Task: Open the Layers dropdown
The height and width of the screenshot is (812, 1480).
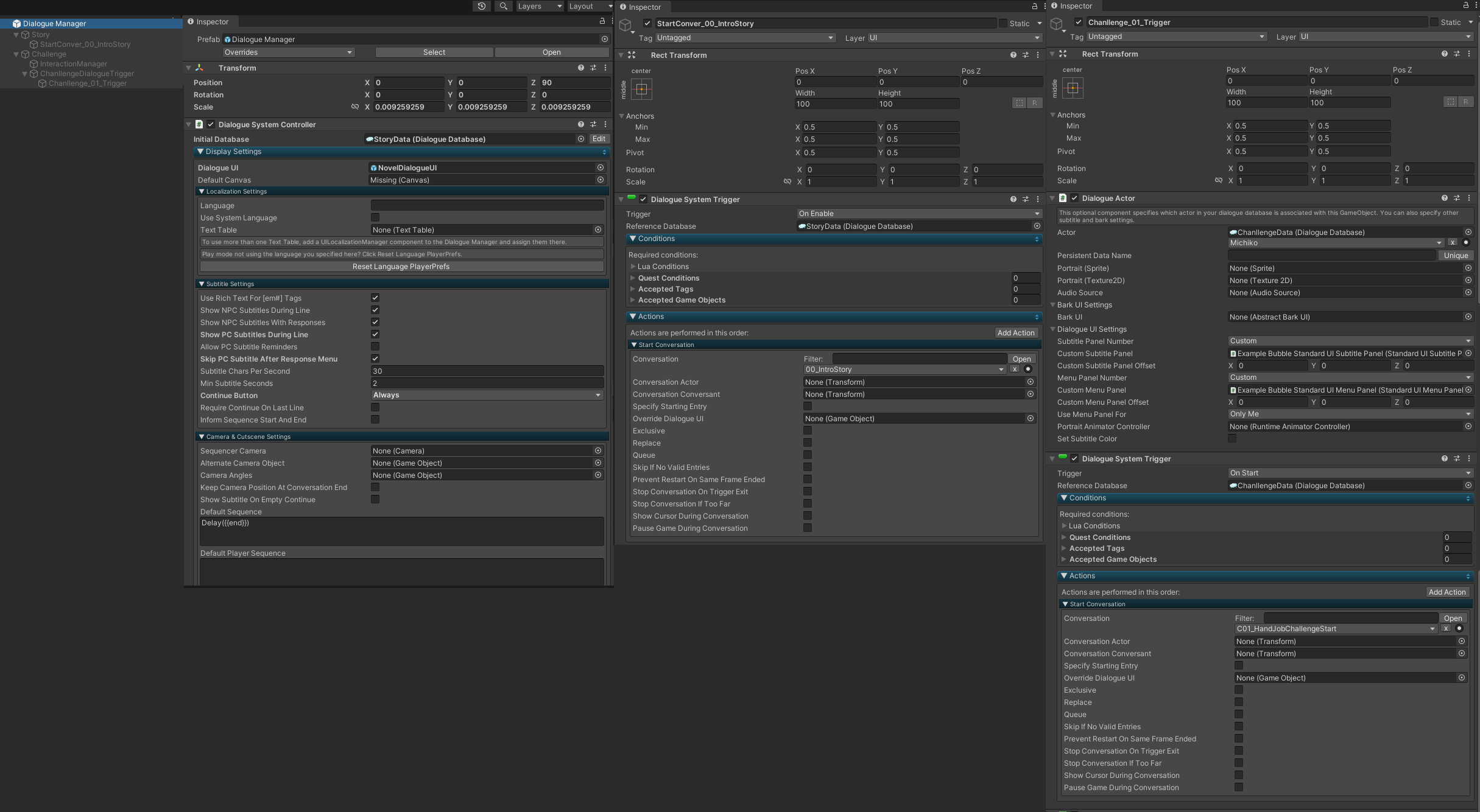Action: tap(540, 6)
